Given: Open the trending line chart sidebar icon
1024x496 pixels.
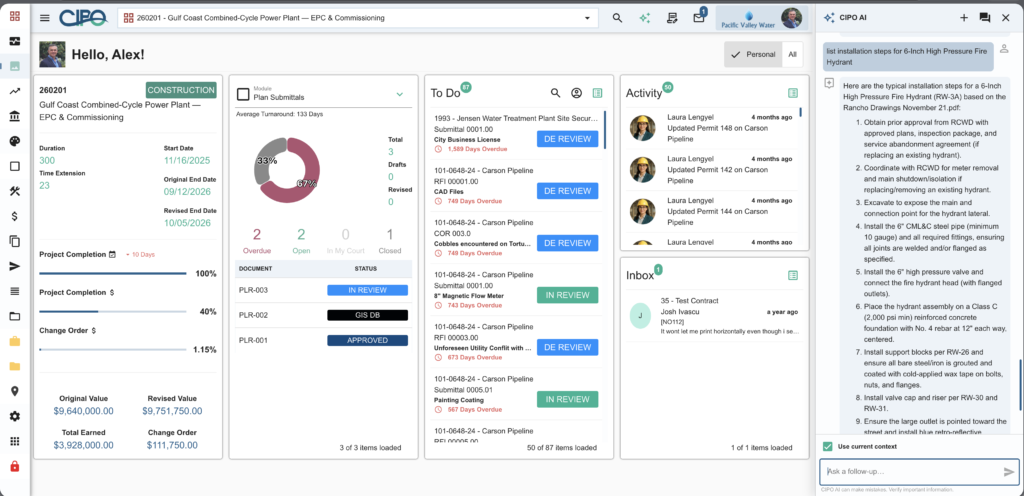Looking at the screenshot, I should click(14, 91).
